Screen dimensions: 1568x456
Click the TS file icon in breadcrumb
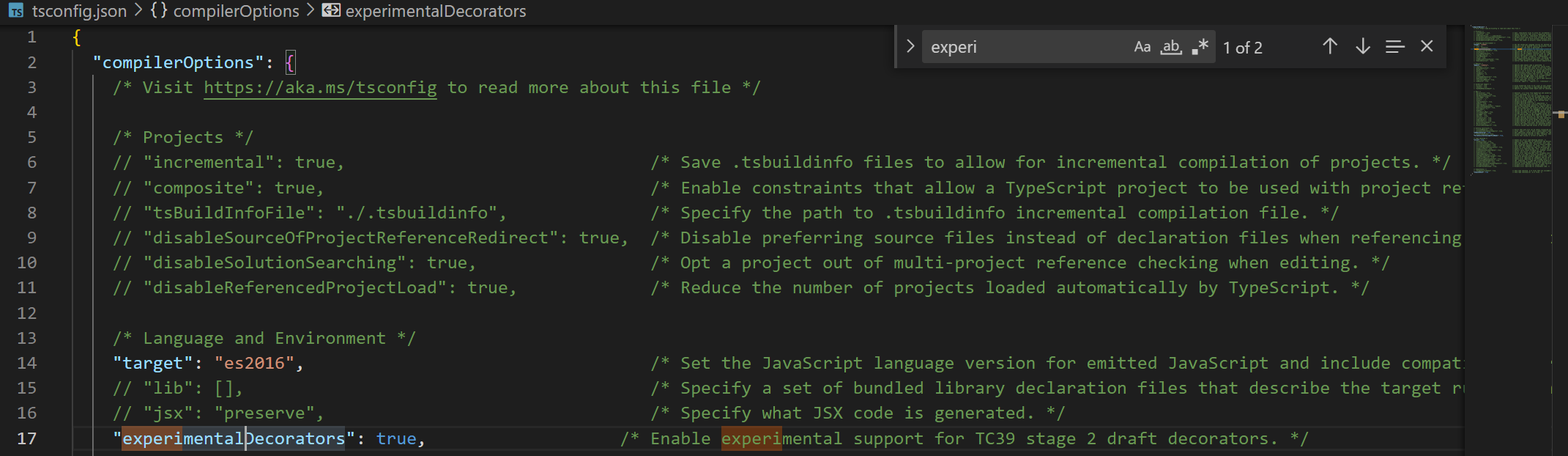[16, 11]
